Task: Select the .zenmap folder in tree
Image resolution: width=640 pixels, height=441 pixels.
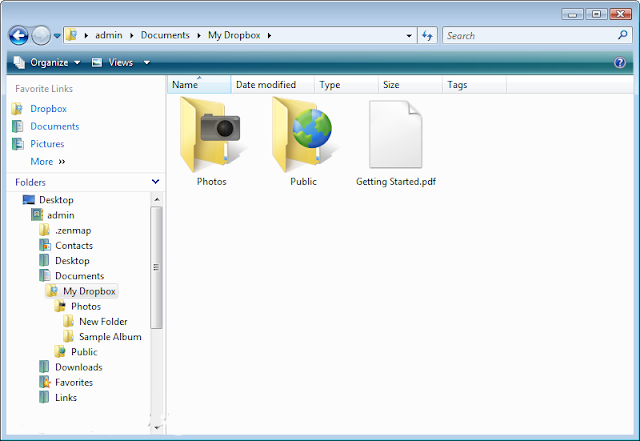Action: (73, 230)
